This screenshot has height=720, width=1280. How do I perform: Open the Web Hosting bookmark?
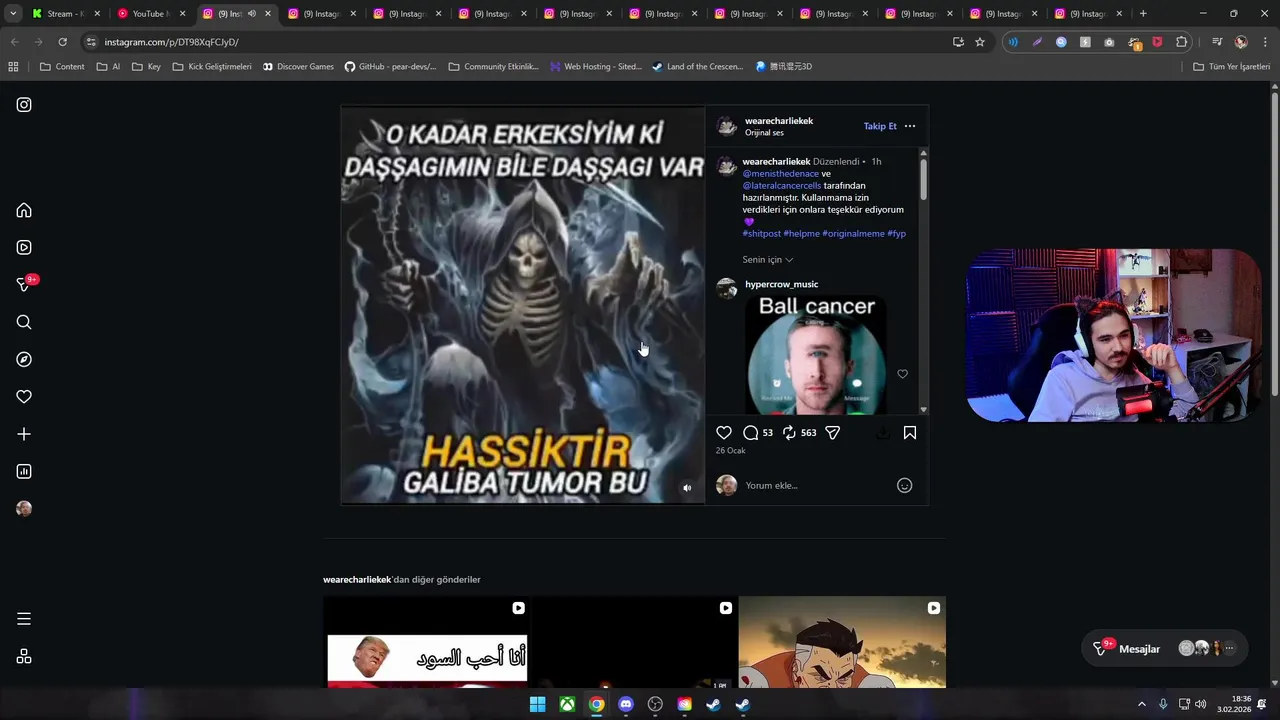[x=596, y=67]
